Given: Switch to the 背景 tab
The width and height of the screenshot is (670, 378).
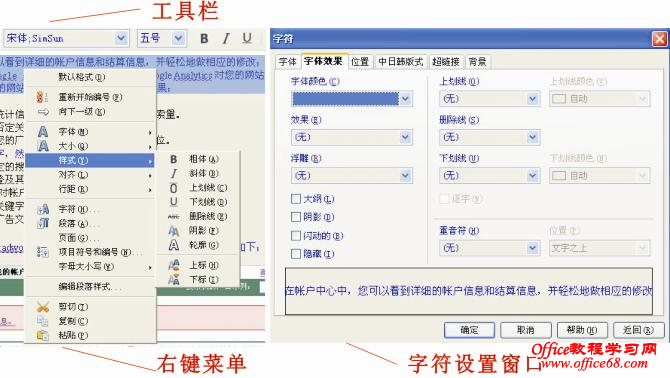Looking at the screenshot, I should (x=477, y=62).
